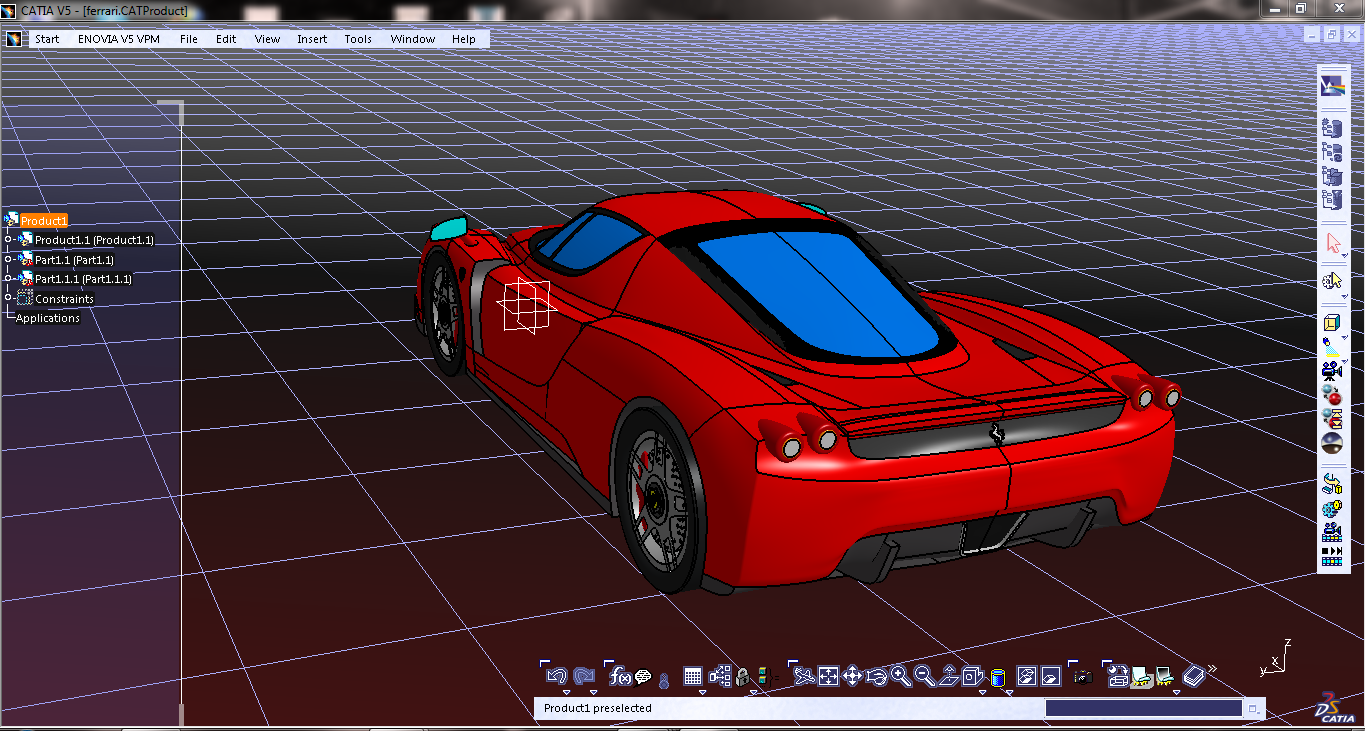Click the Fit All In icon
The image size is (1365, 731).
pyautogui.click(x=828, y=677)
